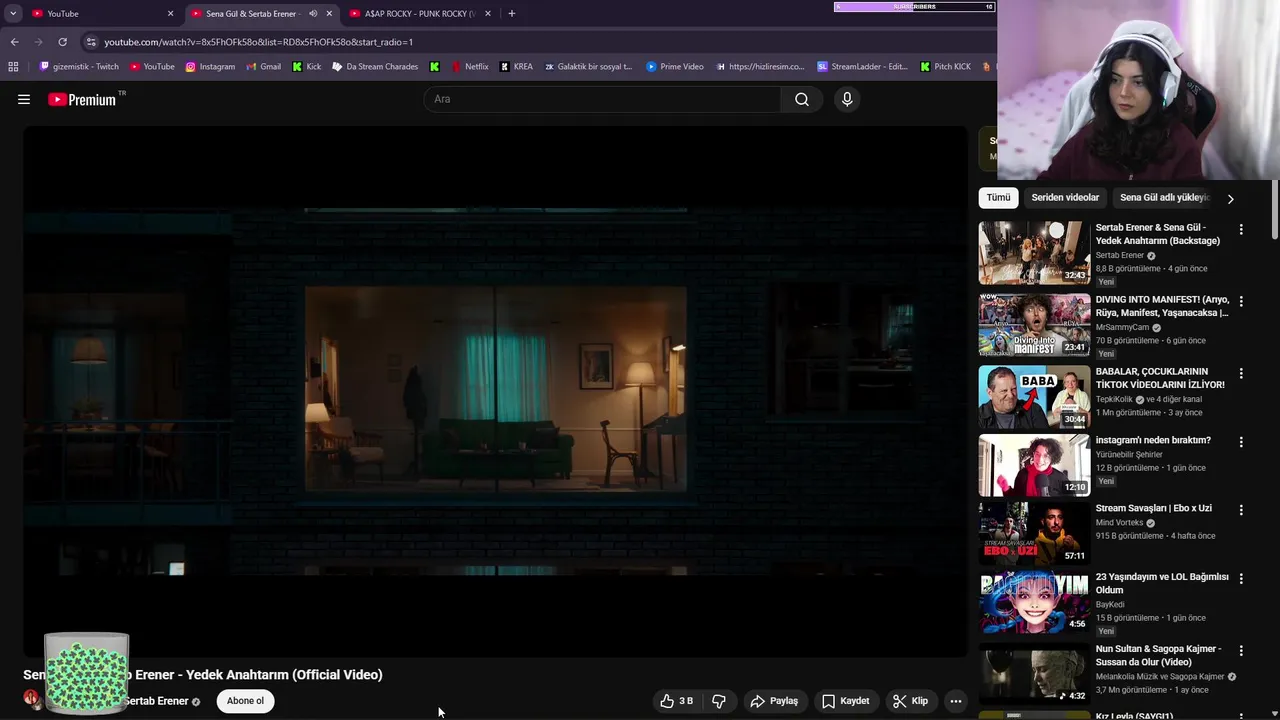Open BABALAR ÇOCUKLARININ TIKTOK thumbnail

pyautogui.click(x=1034, y=397)
